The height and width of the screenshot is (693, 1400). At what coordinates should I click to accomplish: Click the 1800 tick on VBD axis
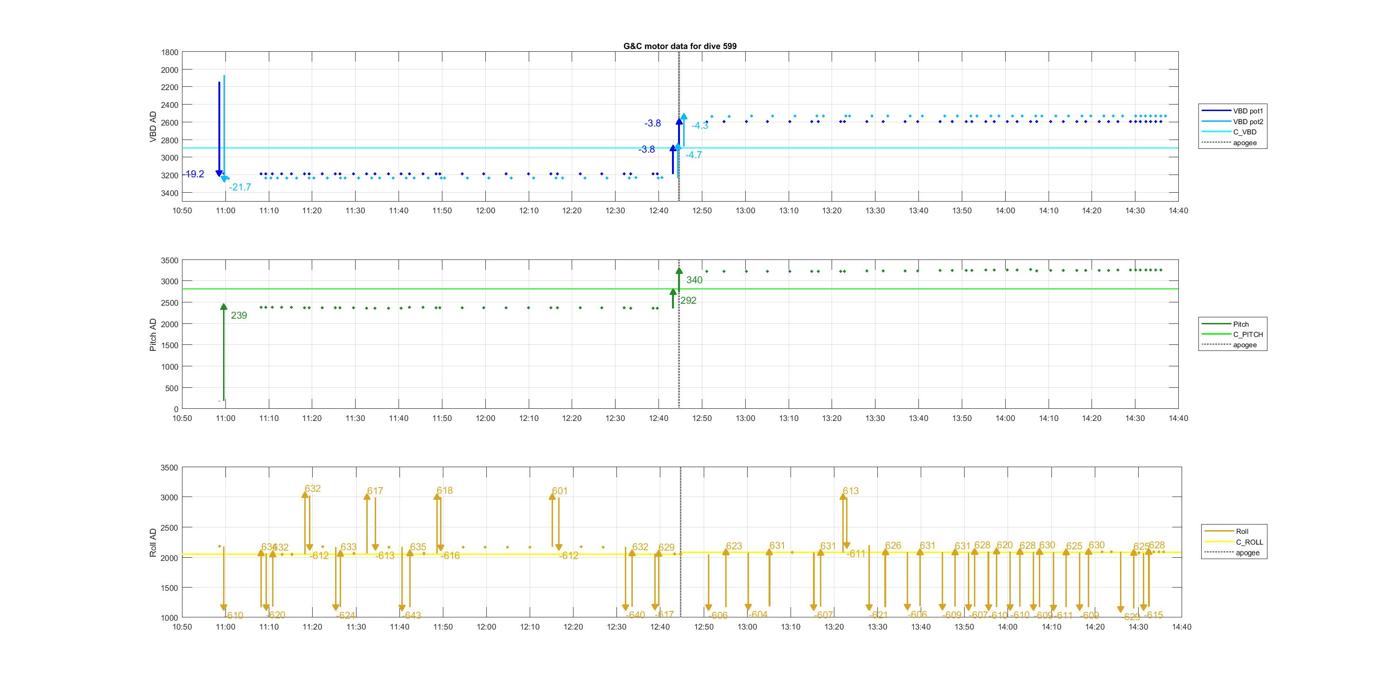[x=170, y=52]
